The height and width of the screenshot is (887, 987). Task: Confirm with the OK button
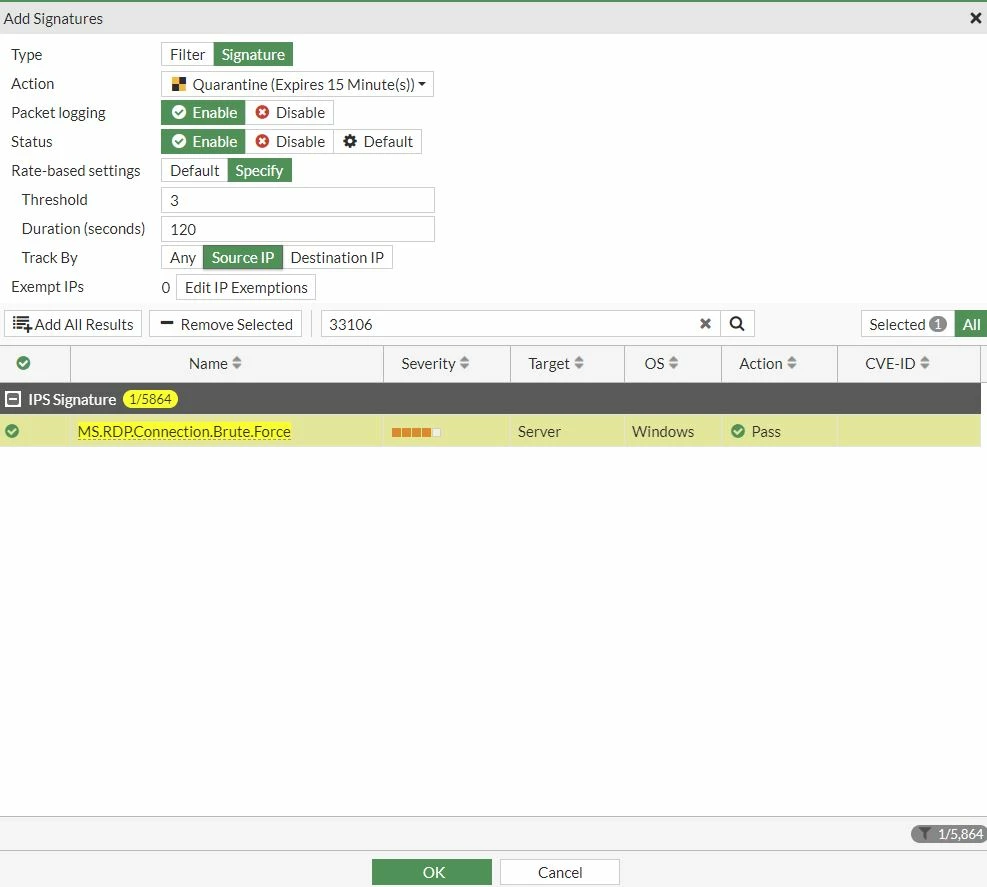432,872
